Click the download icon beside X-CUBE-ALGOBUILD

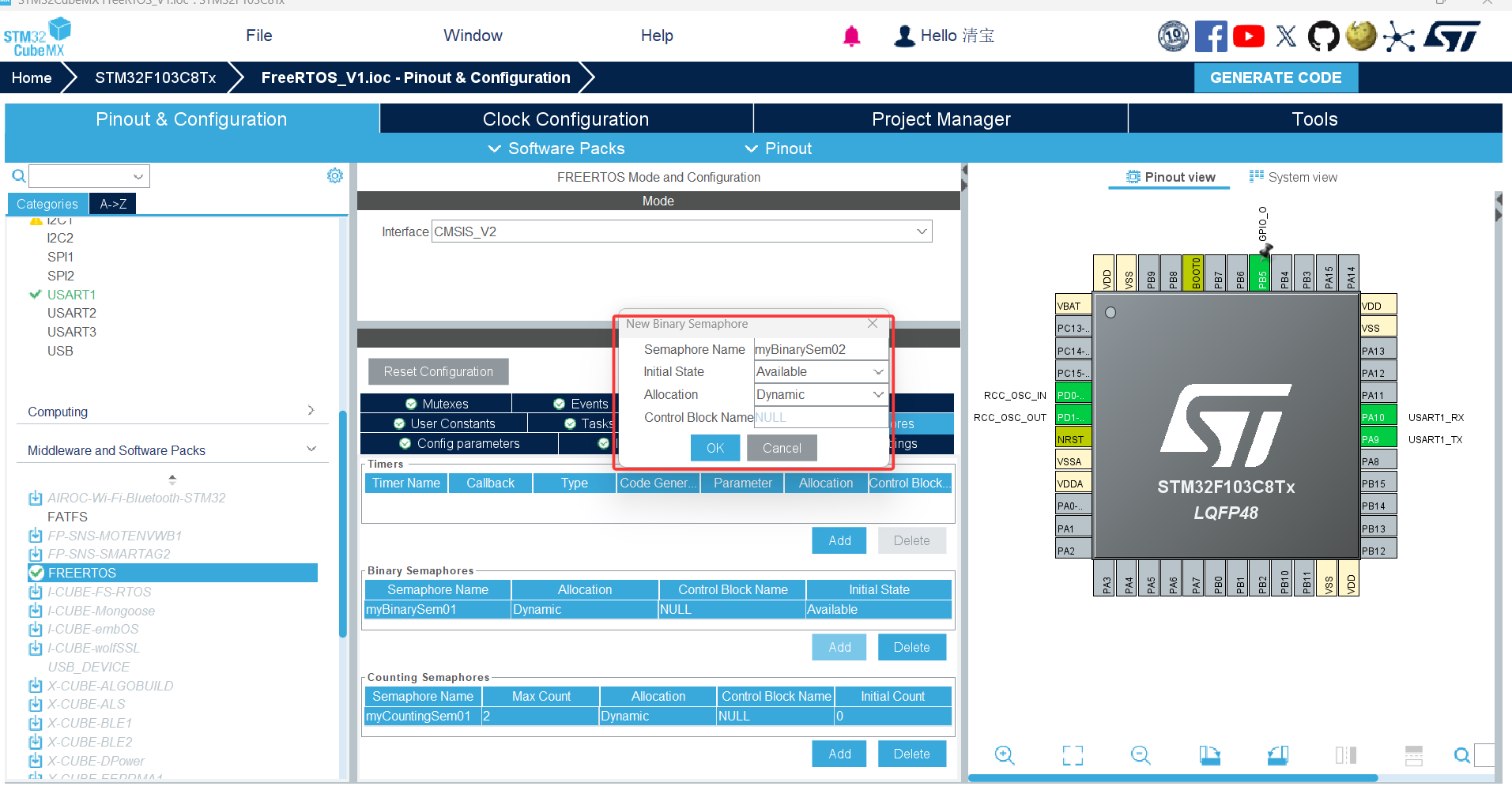(x=36, y=686)
